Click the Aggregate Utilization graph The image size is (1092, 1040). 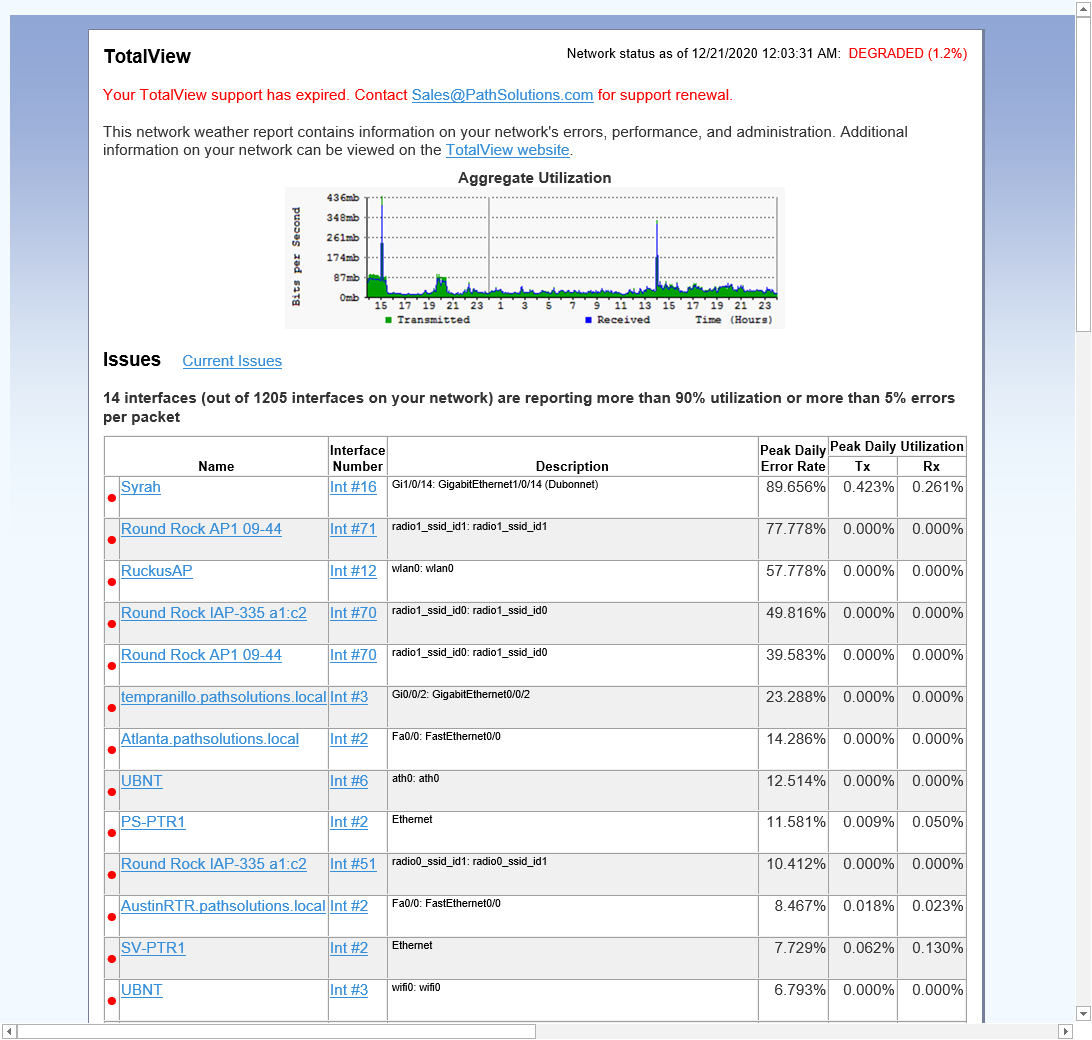coord(535,257)
